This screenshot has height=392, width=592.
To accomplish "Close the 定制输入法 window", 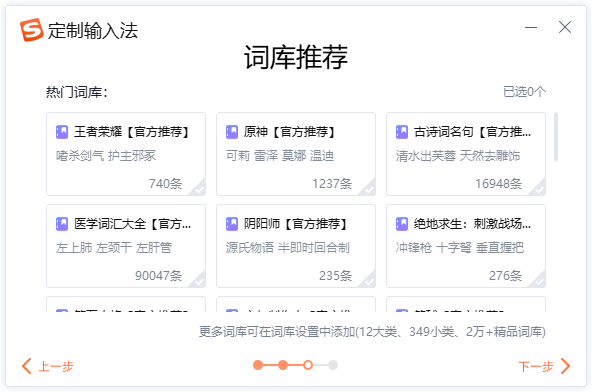I will (x=565, y=27).
